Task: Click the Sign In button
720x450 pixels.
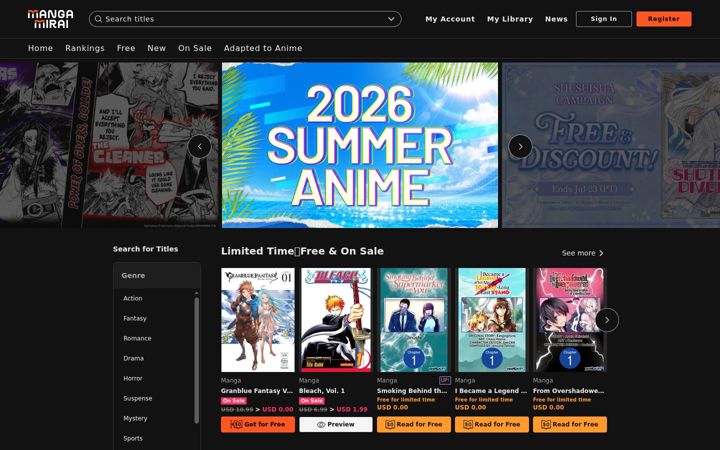Action: pyautogui.click(x=604, y=19)
